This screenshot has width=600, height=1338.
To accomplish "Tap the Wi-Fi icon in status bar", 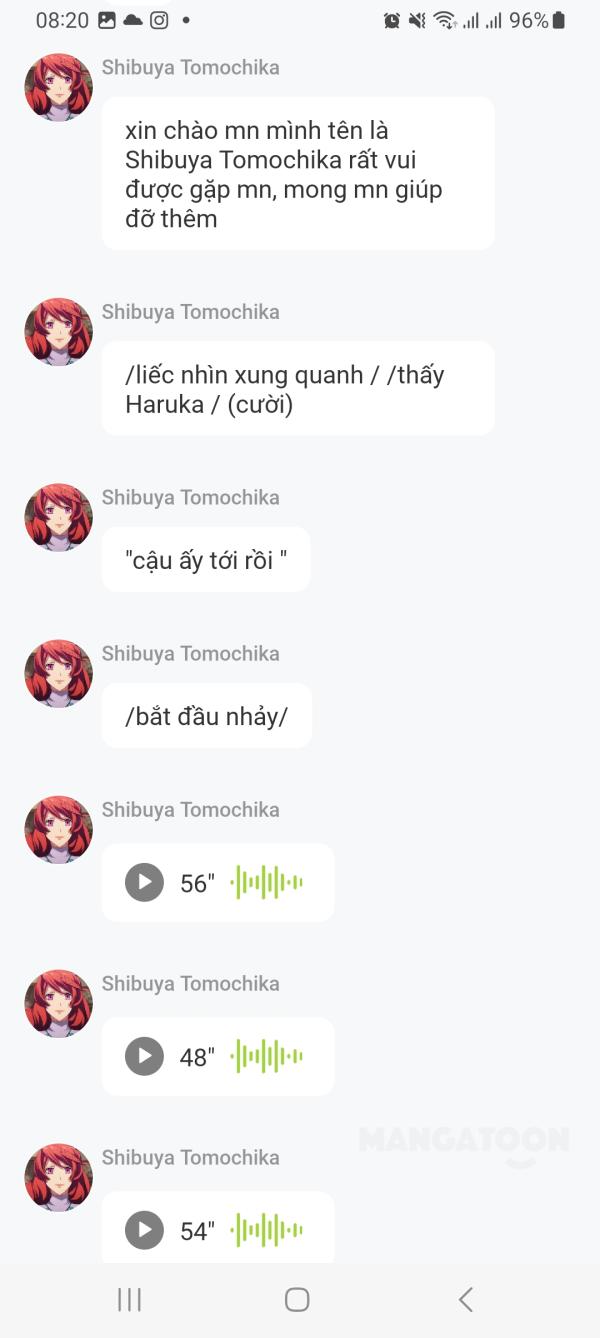I will [x=444, y=20].
